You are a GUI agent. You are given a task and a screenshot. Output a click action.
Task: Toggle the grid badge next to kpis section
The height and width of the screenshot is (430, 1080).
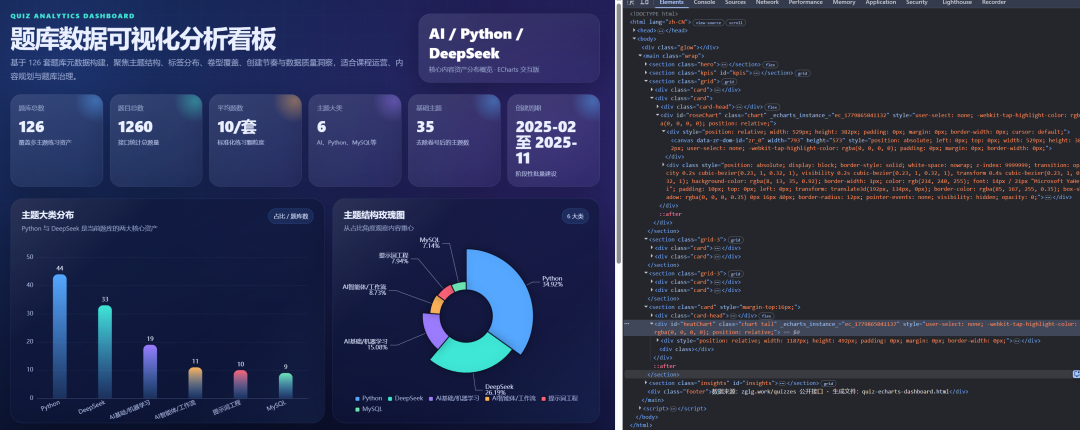pyautogui.click(x=802, y=72)
